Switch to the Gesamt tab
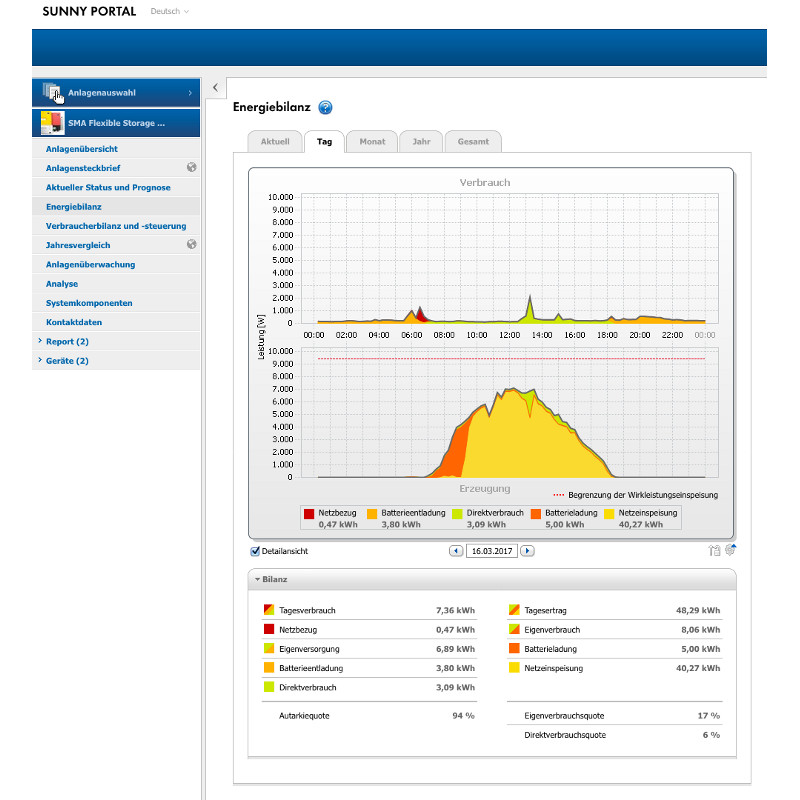This screenshot has width=800, height=800. 473,141
